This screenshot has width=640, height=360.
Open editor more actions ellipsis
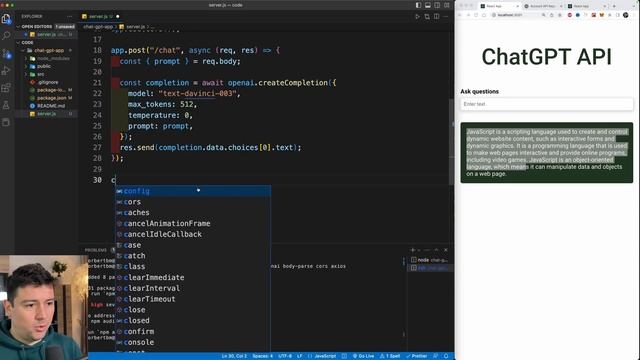click(x=446, y=16)
